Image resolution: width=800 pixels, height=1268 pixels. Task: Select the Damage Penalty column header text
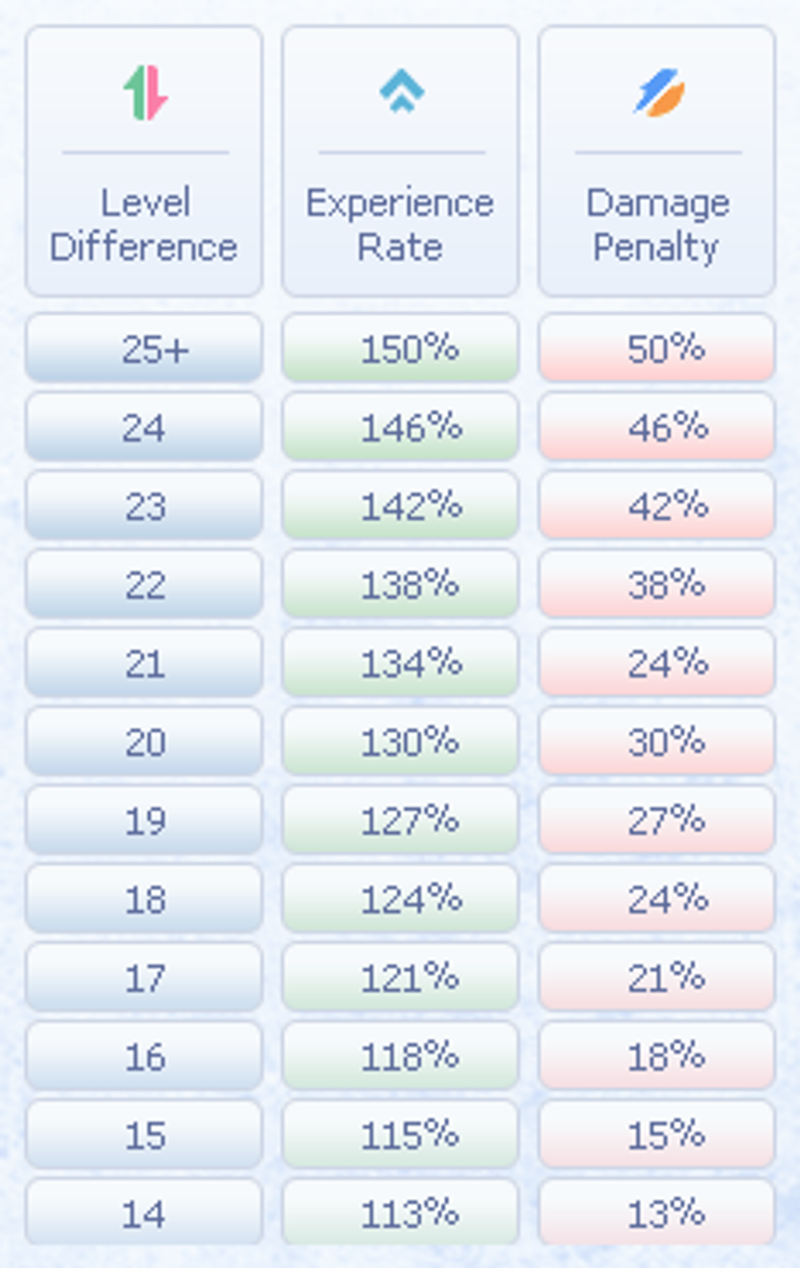657,225
